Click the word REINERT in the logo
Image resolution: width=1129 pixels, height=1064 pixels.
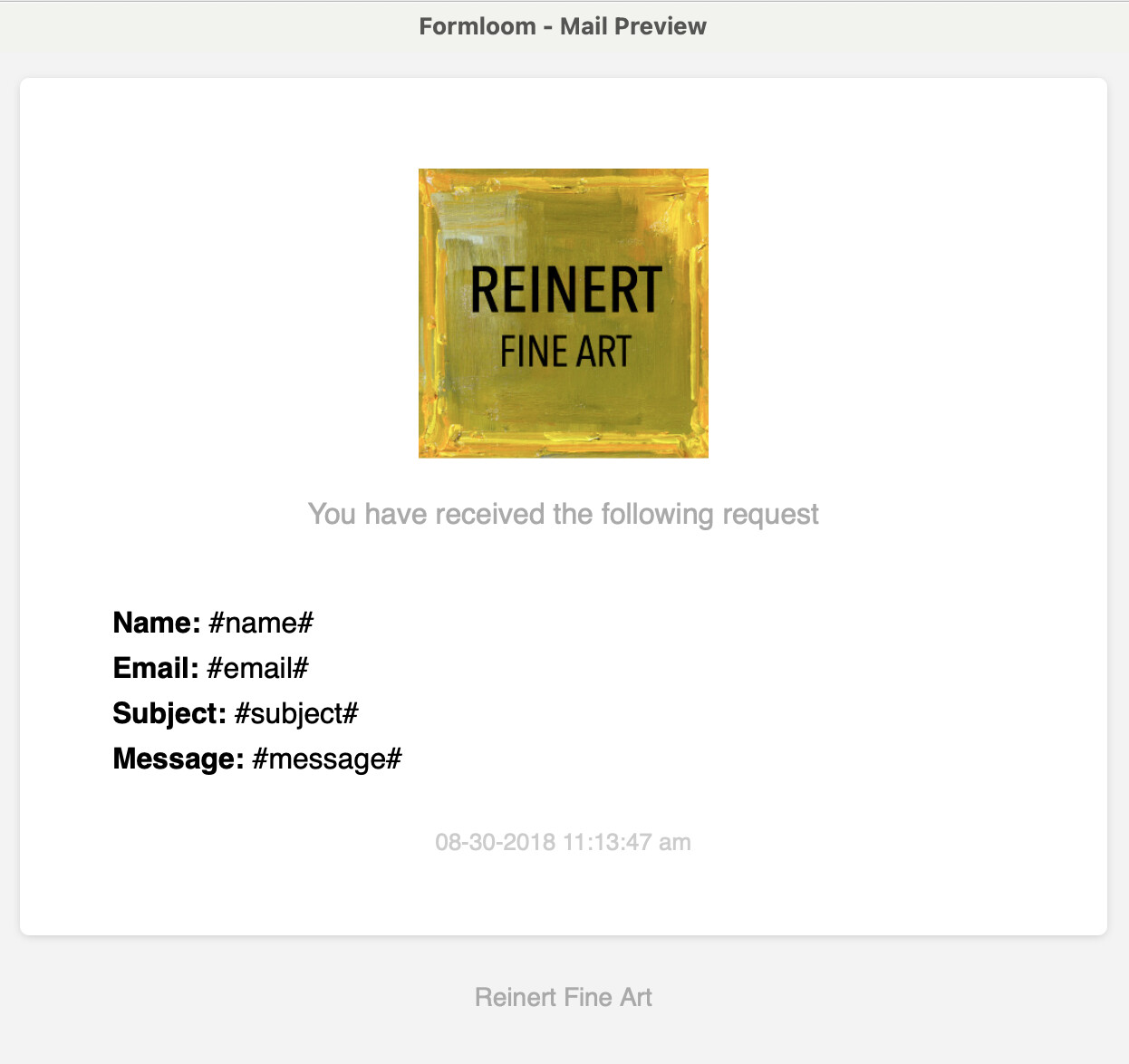tap(566, 290)
